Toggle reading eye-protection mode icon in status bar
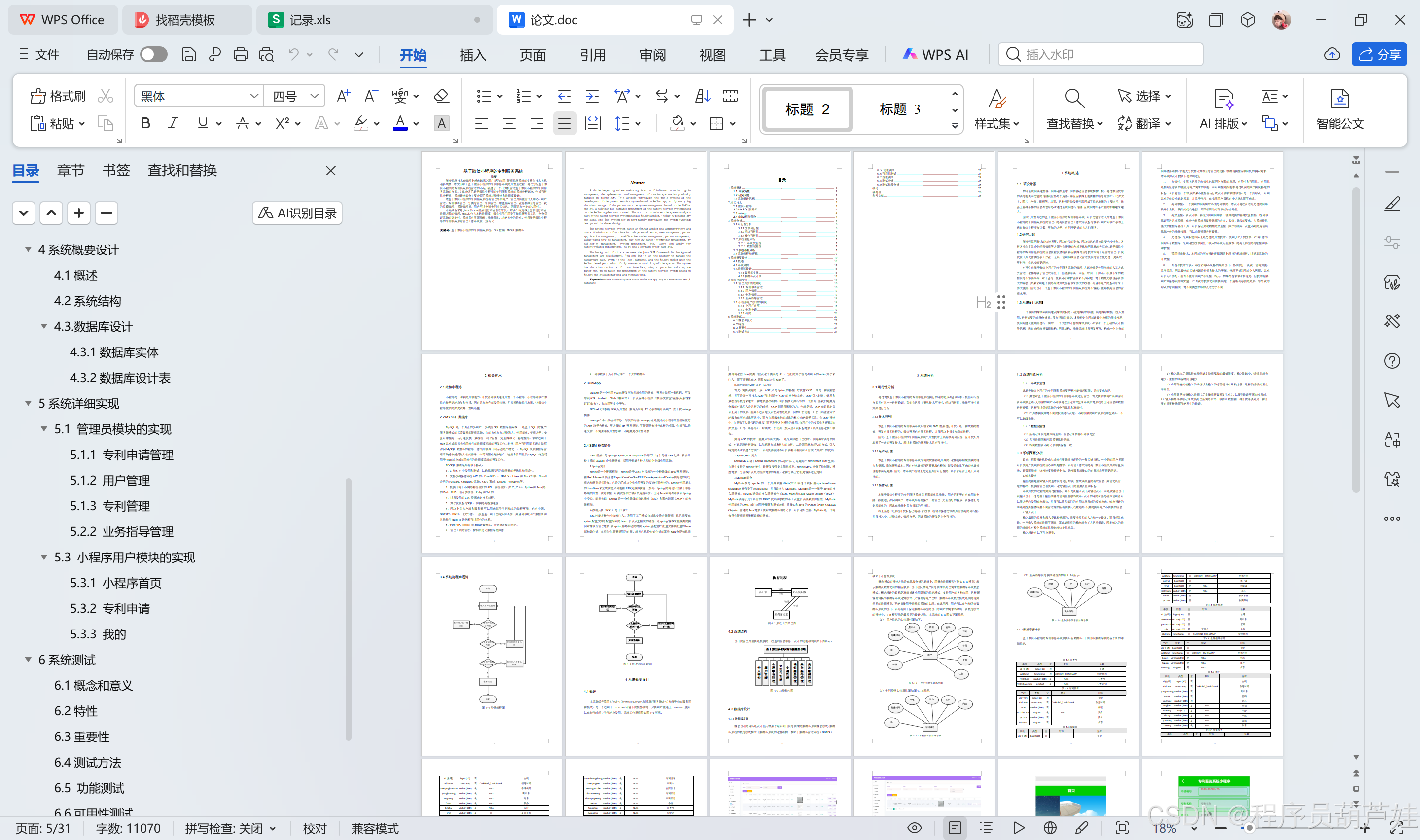The width and height of the screenshot is (1420, 840). coord(914,828)
